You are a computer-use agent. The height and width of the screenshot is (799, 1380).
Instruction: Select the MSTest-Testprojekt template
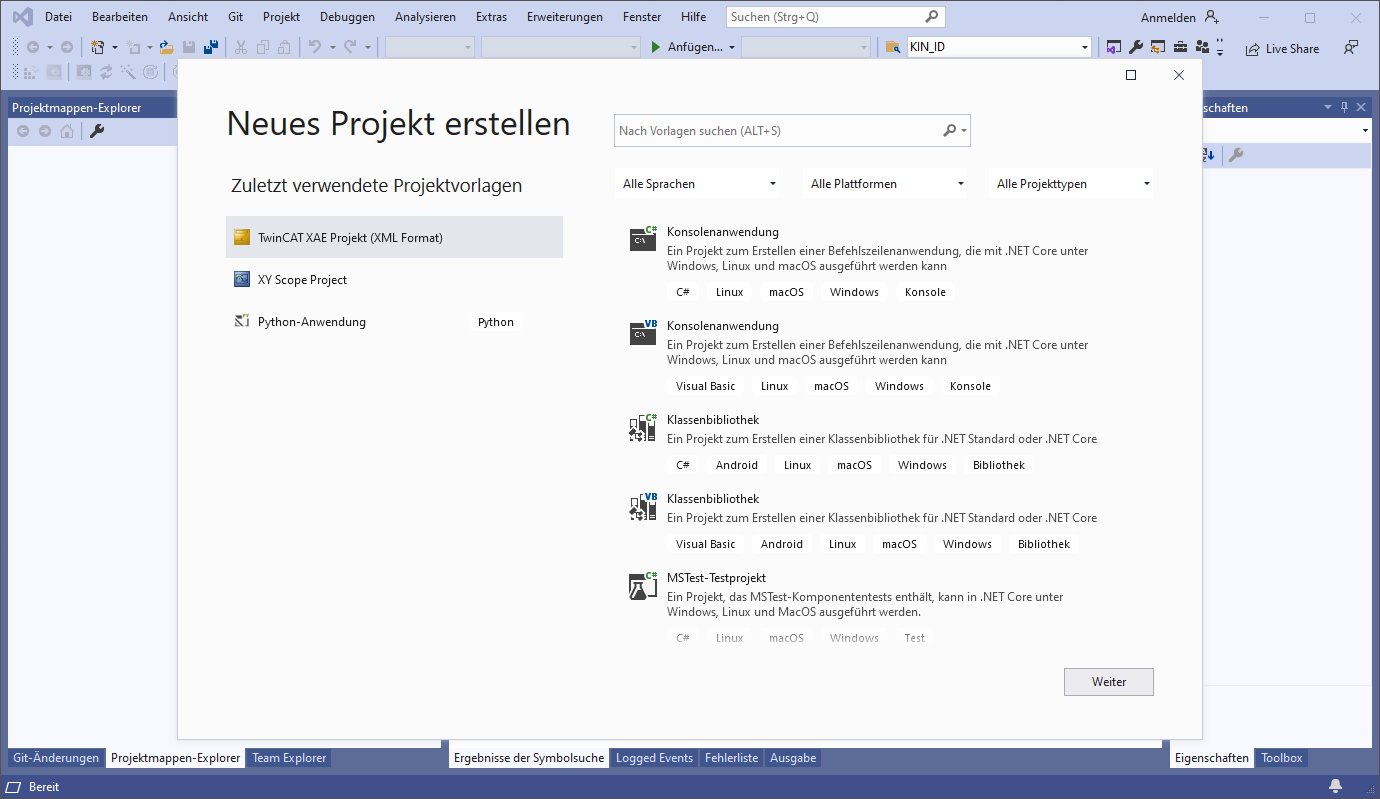(x=885, y=608)
